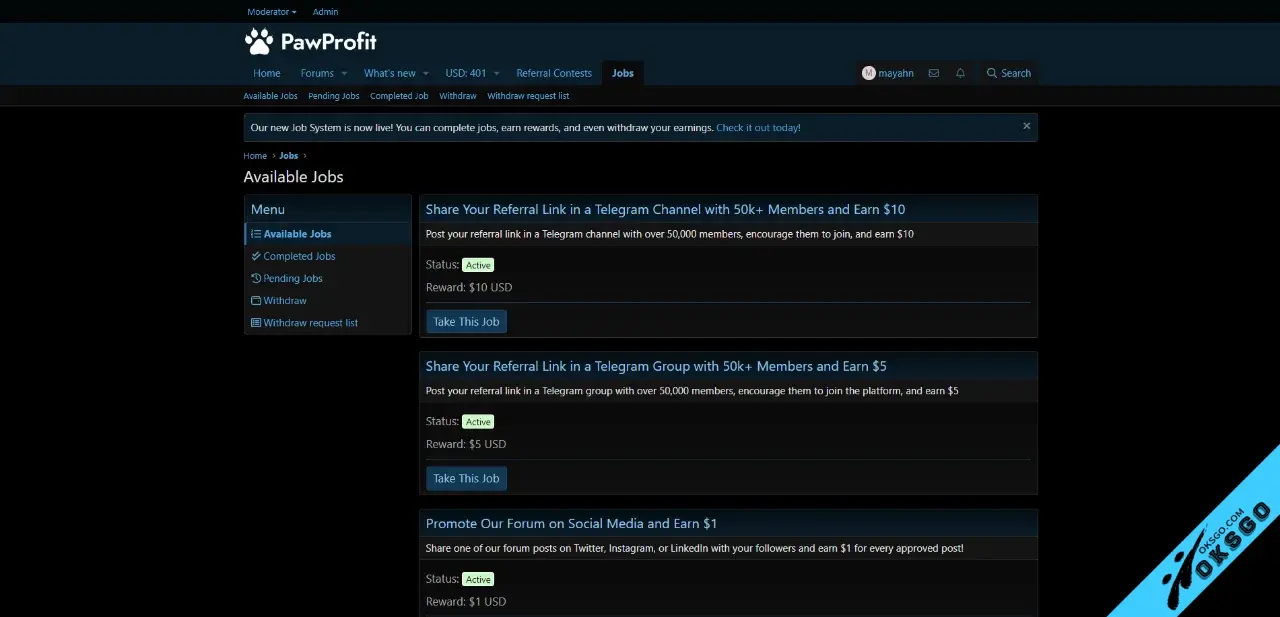Select Pending Jobs in the Menu sidebar
This screenshot has width=1280, height=617.
pyautogui.click(x=328, y=278)
